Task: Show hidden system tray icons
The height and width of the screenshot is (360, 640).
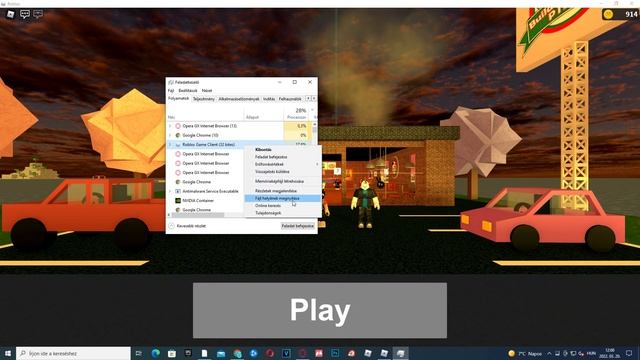Action: coord(549,353)
